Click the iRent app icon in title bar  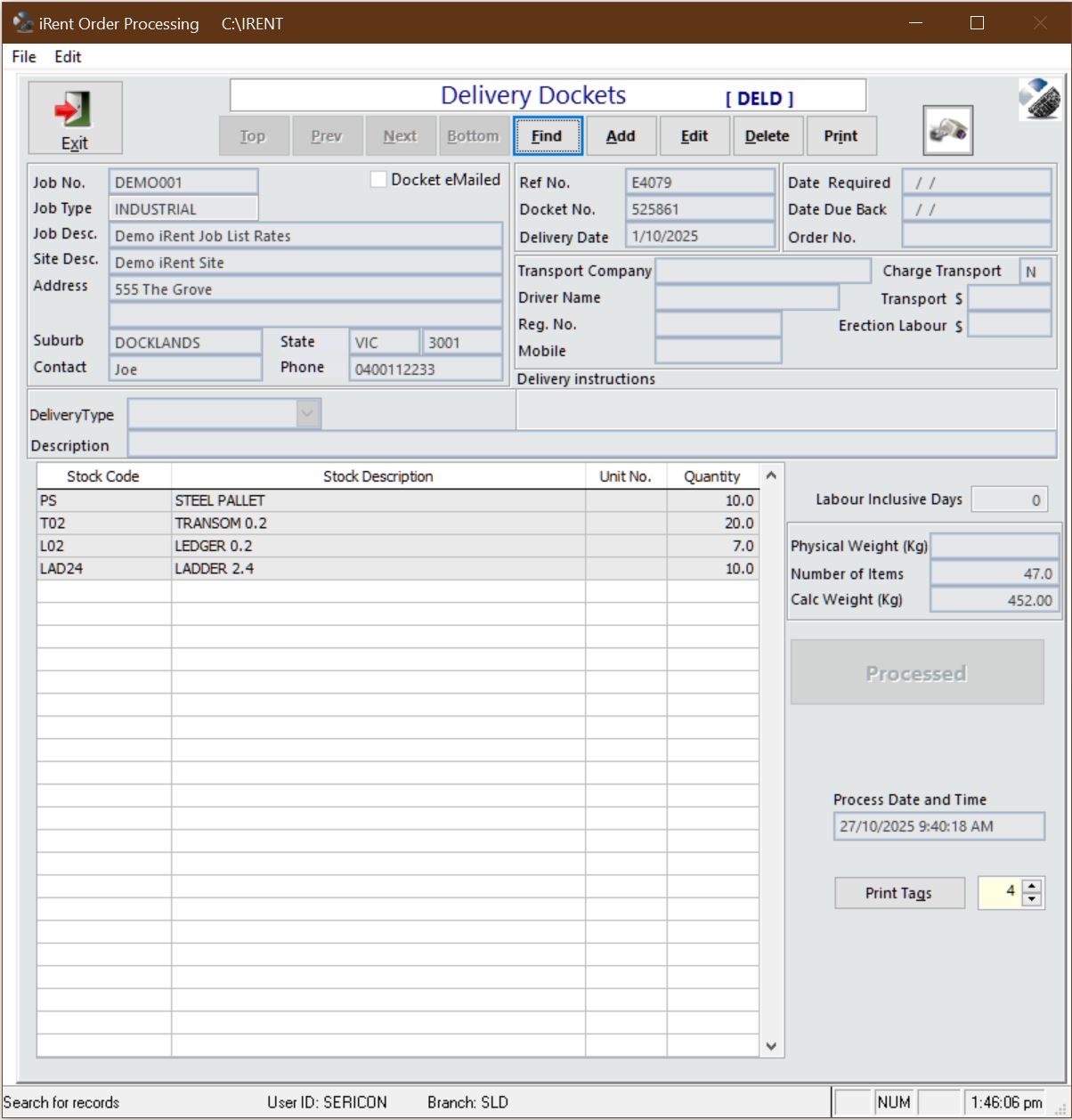coord(23,23)
